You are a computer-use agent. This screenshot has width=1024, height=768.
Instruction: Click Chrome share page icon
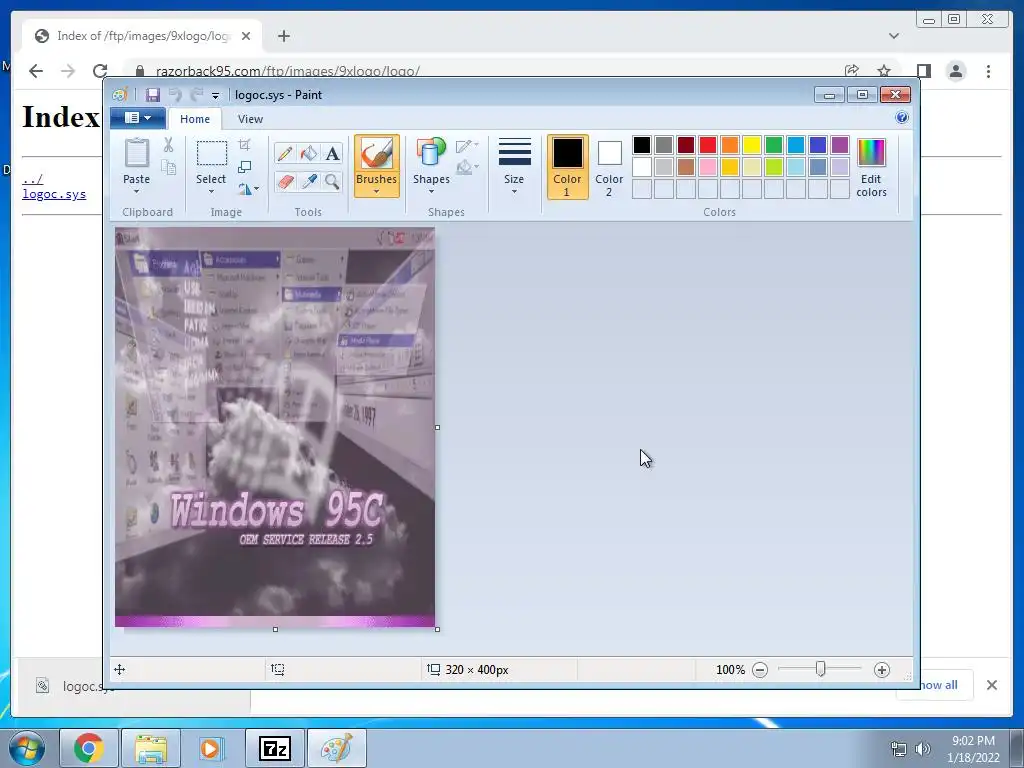pyautogui.click(x=852, y=71)
